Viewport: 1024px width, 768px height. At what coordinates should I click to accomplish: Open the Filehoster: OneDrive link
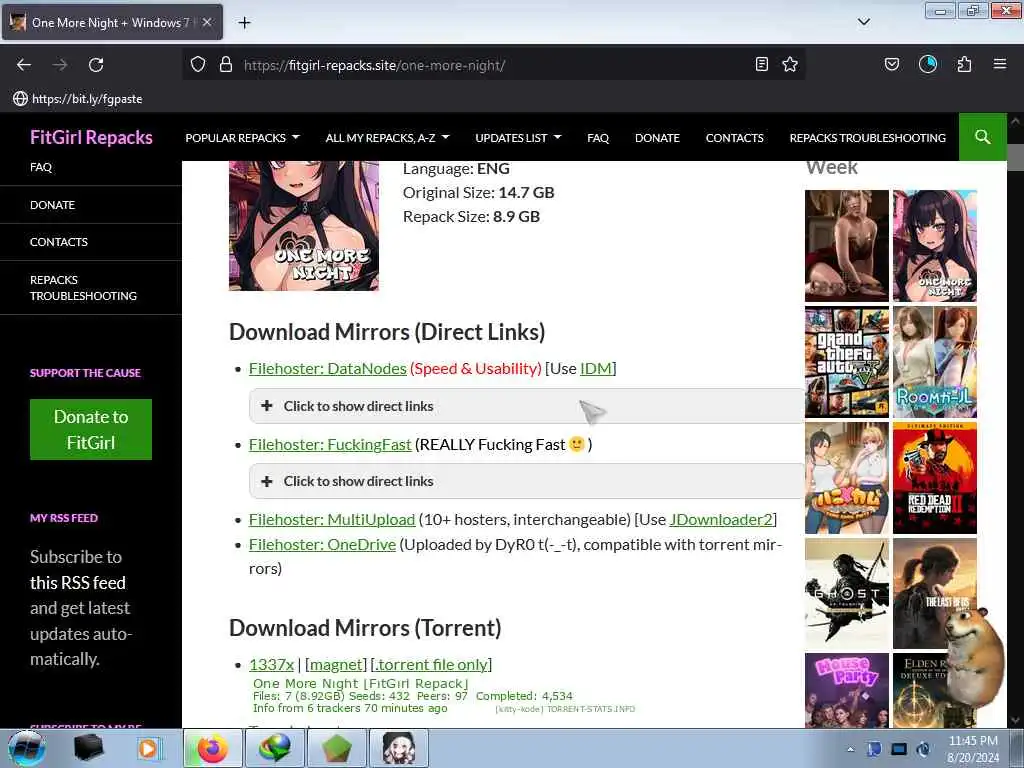point(322,545)
